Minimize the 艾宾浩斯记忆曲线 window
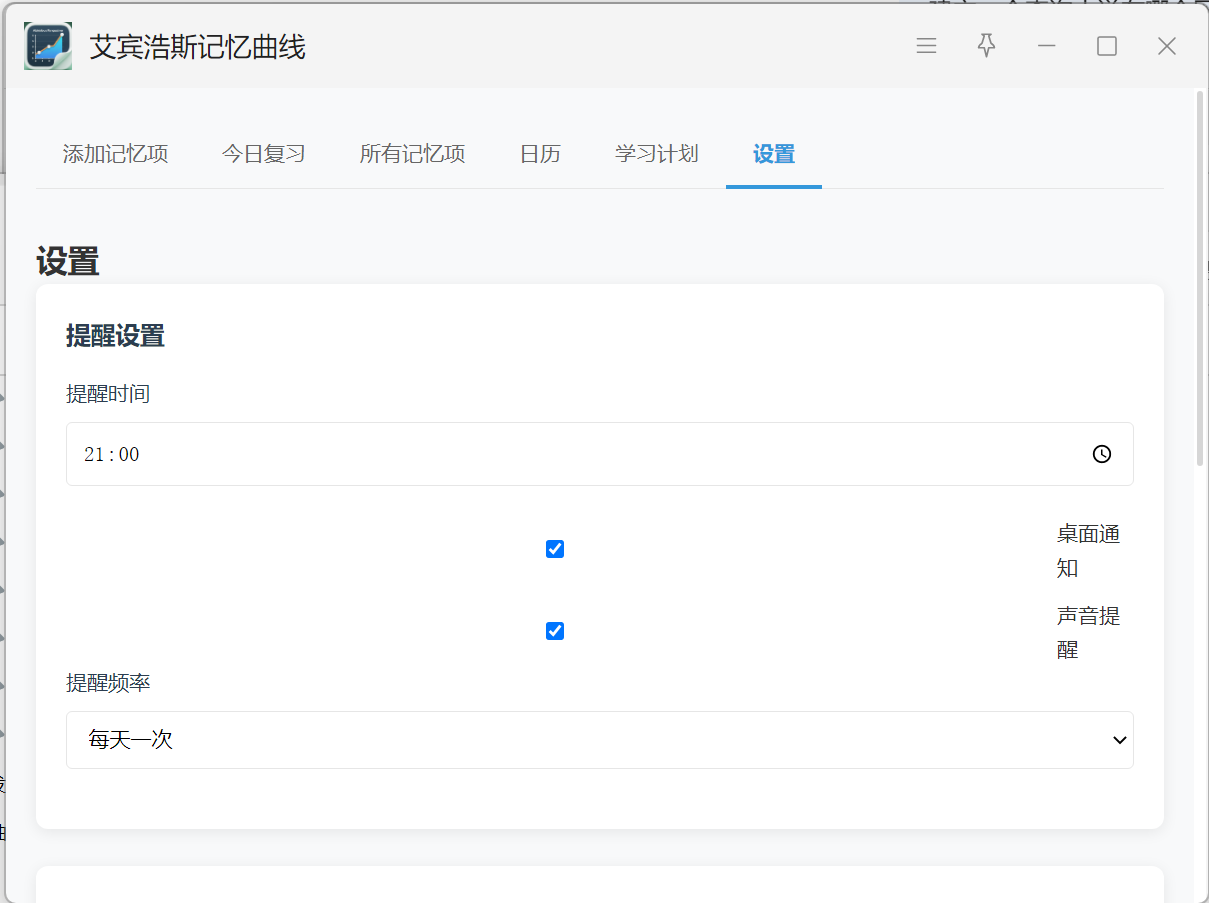 [x=1046, y=46]
